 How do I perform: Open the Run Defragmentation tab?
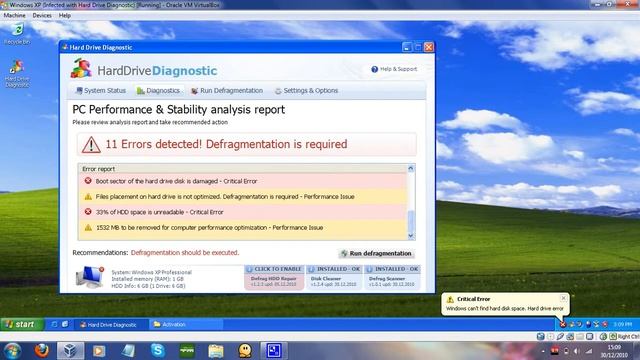click(x=227, y=91)
